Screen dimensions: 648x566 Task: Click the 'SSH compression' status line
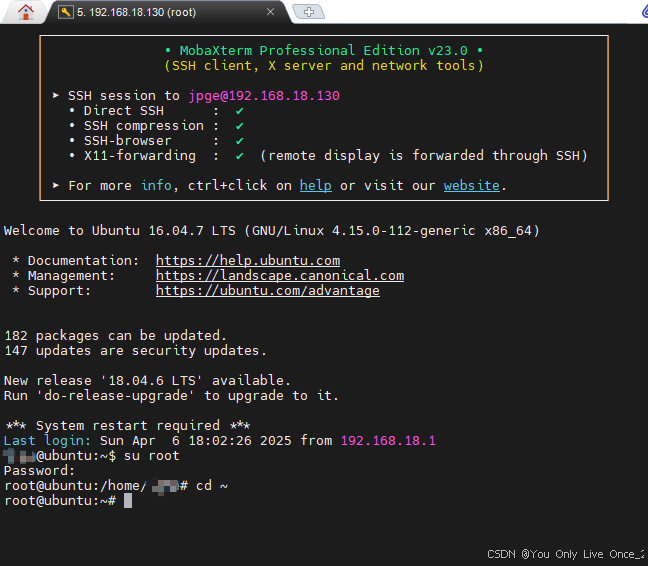(157, 126)
